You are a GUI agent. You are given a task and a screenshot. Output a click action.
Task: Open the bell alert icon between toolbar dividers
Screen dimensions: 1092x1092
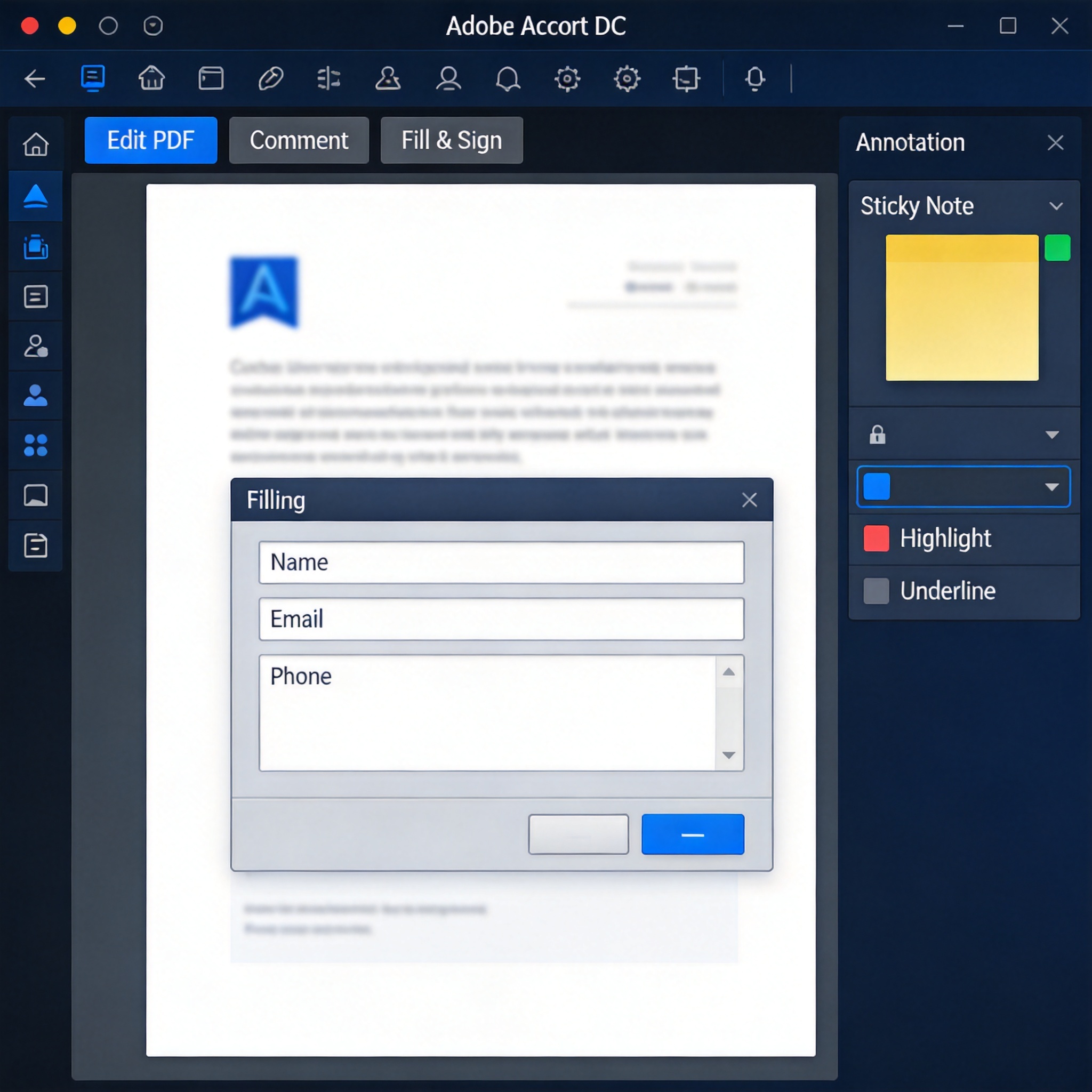click(755, 78)
